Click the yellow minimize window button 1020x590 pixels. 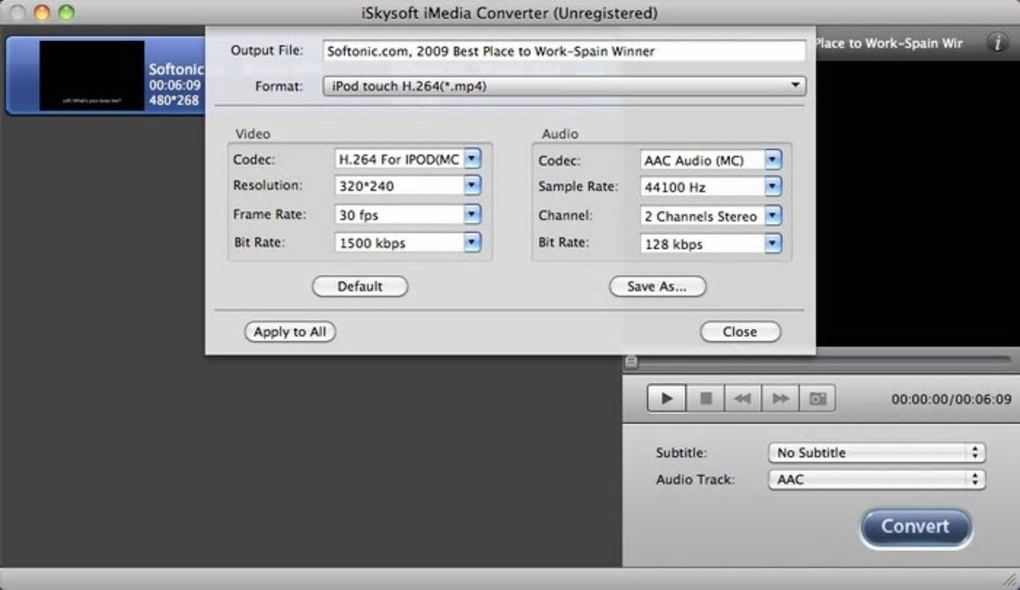click(x=42, y=12)
